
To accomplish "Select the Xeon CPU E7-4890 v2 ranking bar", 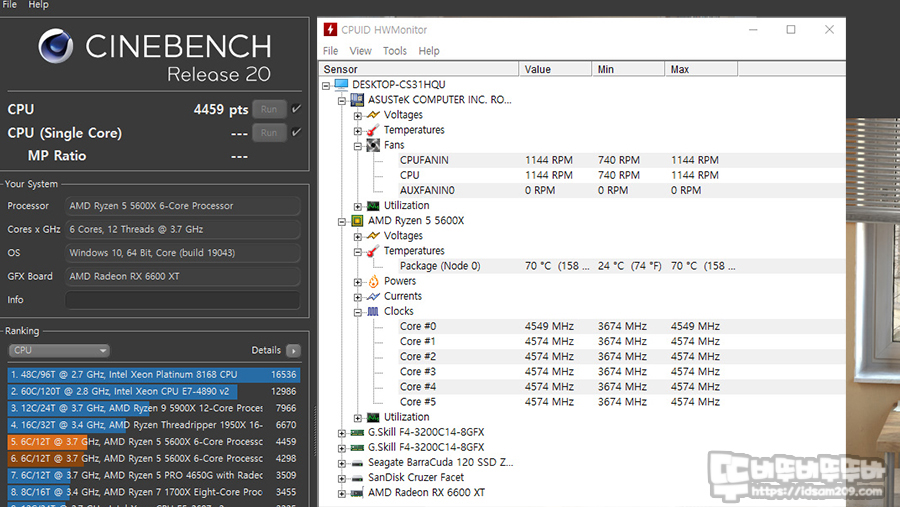I will [x=154, y=392].
